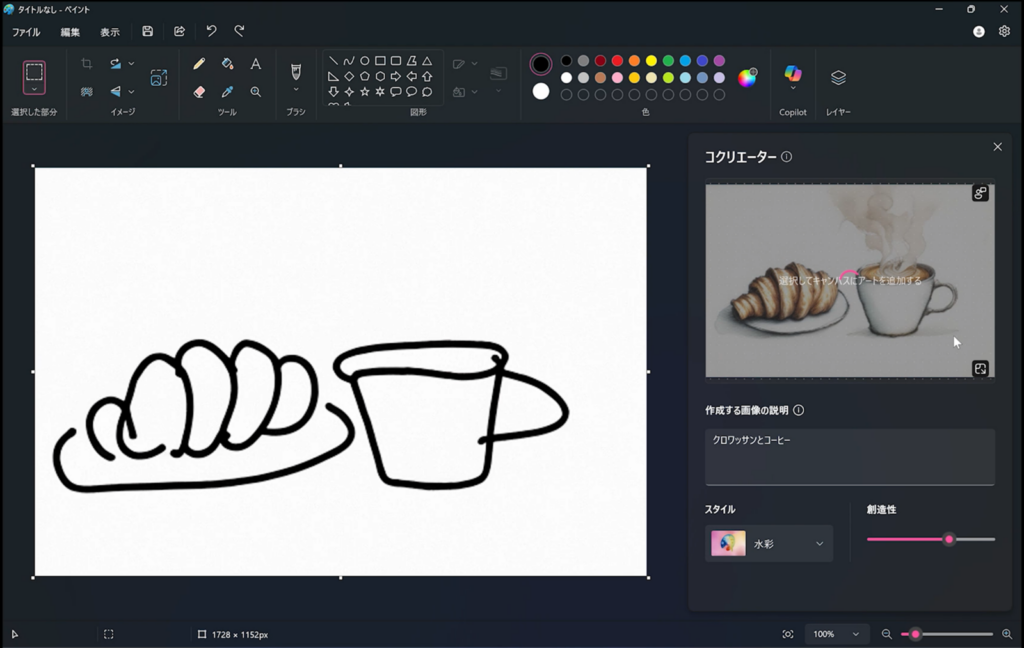This screenshot has height=648, width=1024.
Task: Select the Eraser tool
Action: 199,91
